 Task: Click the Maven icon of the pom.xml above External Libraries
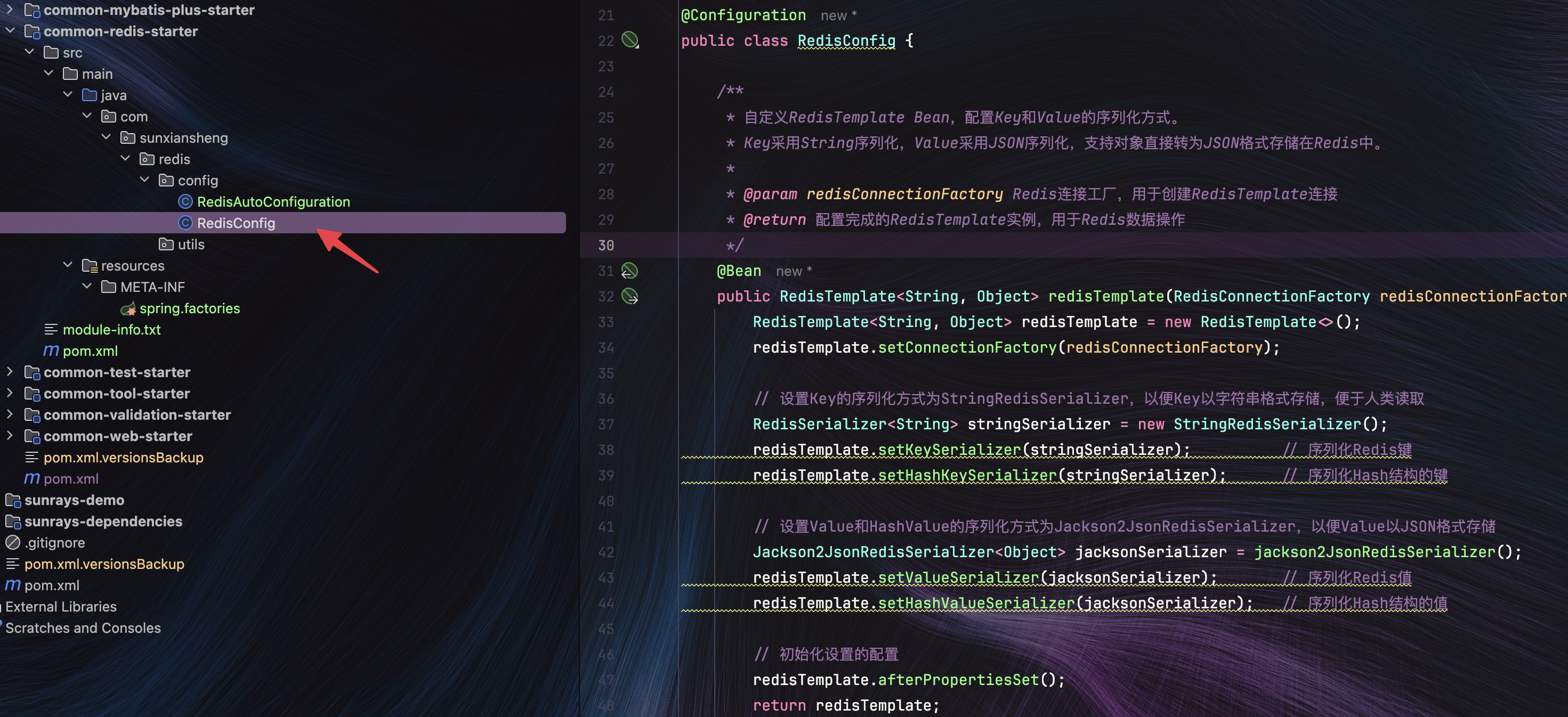coord(13,585)
